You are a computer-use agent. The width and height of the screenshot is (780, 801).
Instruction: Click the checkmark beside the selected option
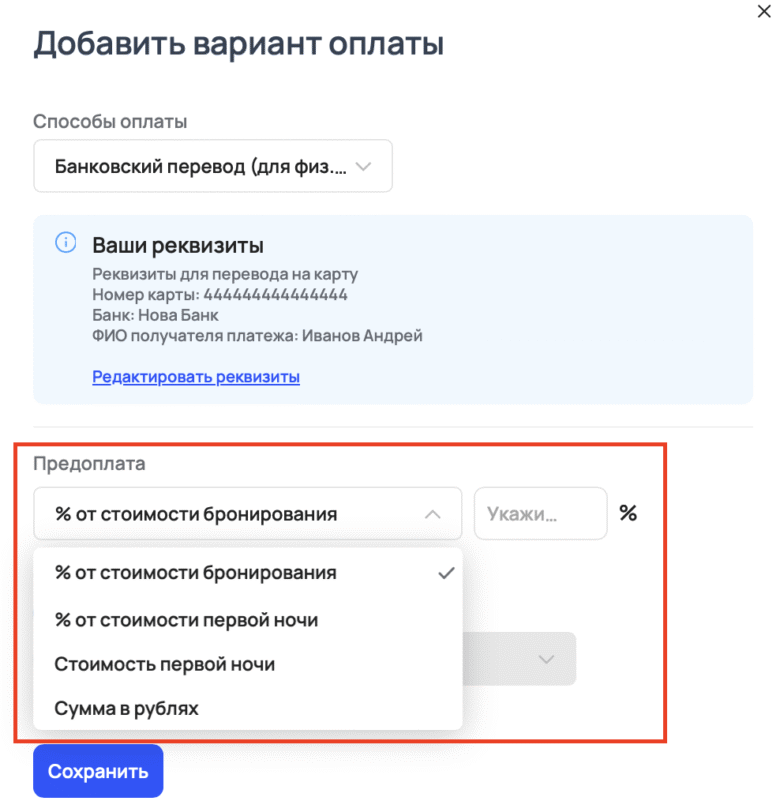446,572
